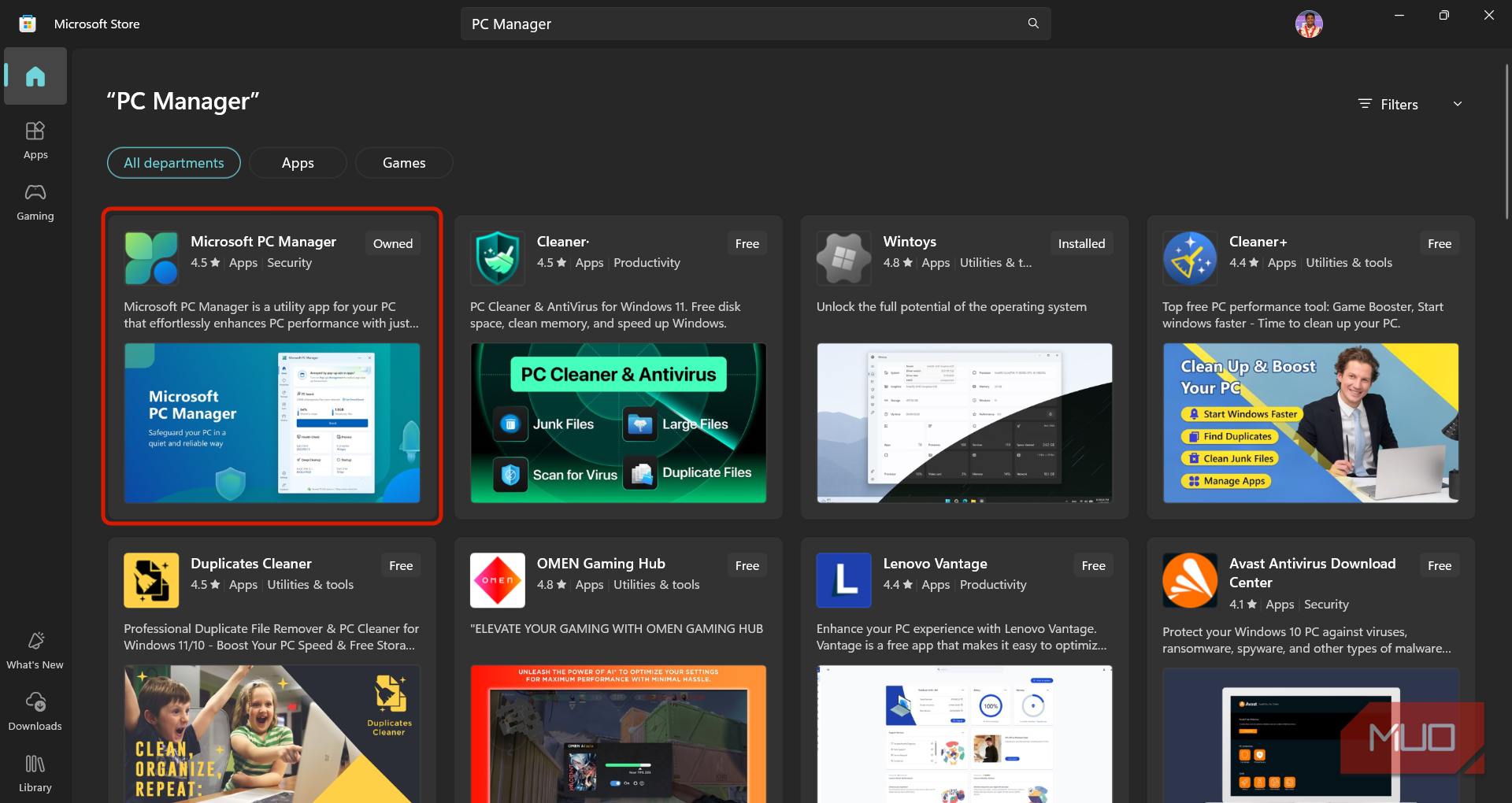Click the OMEN Gaming Hub app icon

coord(498,580)
